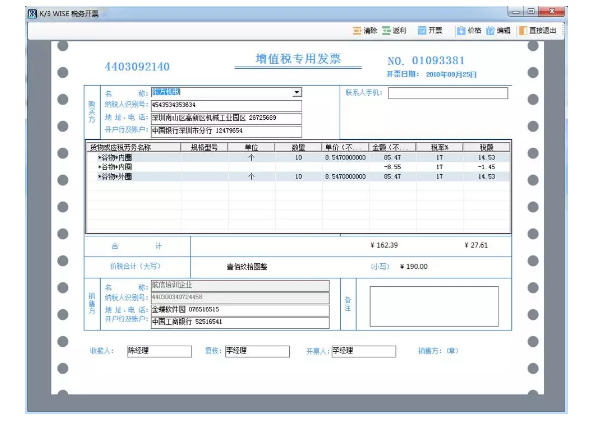
Task: Click the 数量 column header
Action: pos(298,147)
